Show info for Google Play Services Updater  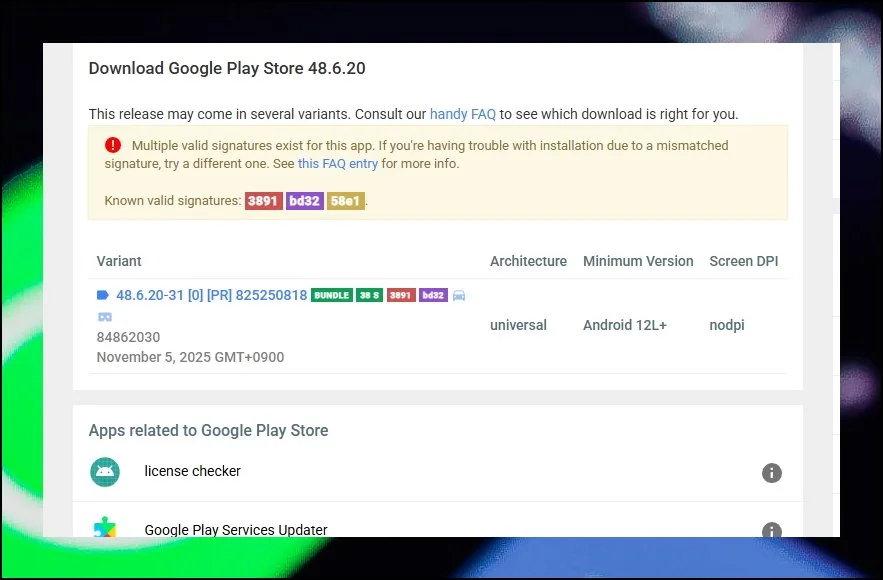click(x=771, y=530)
